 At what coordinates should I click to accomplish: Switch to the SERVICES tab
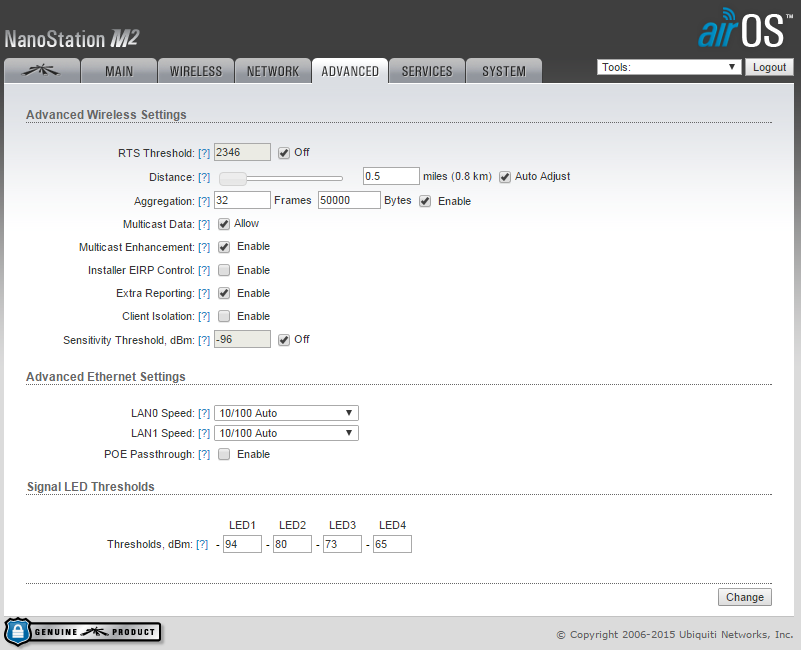427,71
